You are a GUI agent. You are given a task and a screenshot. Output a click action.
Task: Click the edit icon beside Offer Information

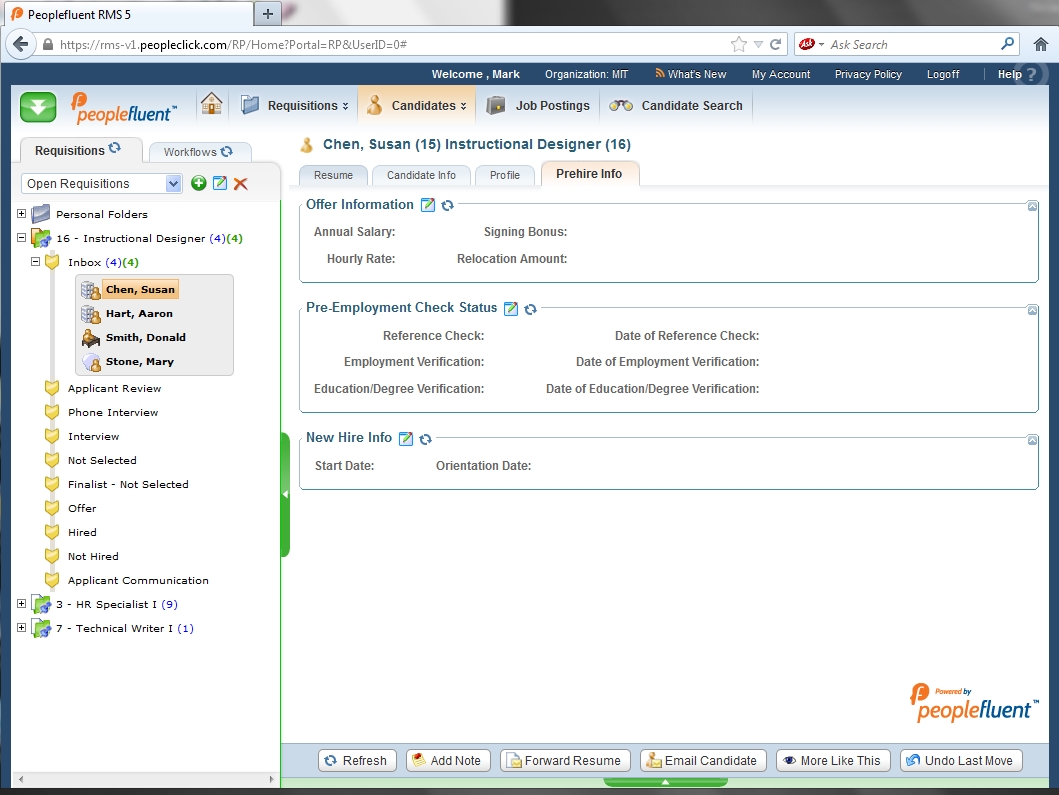(428, 205)
